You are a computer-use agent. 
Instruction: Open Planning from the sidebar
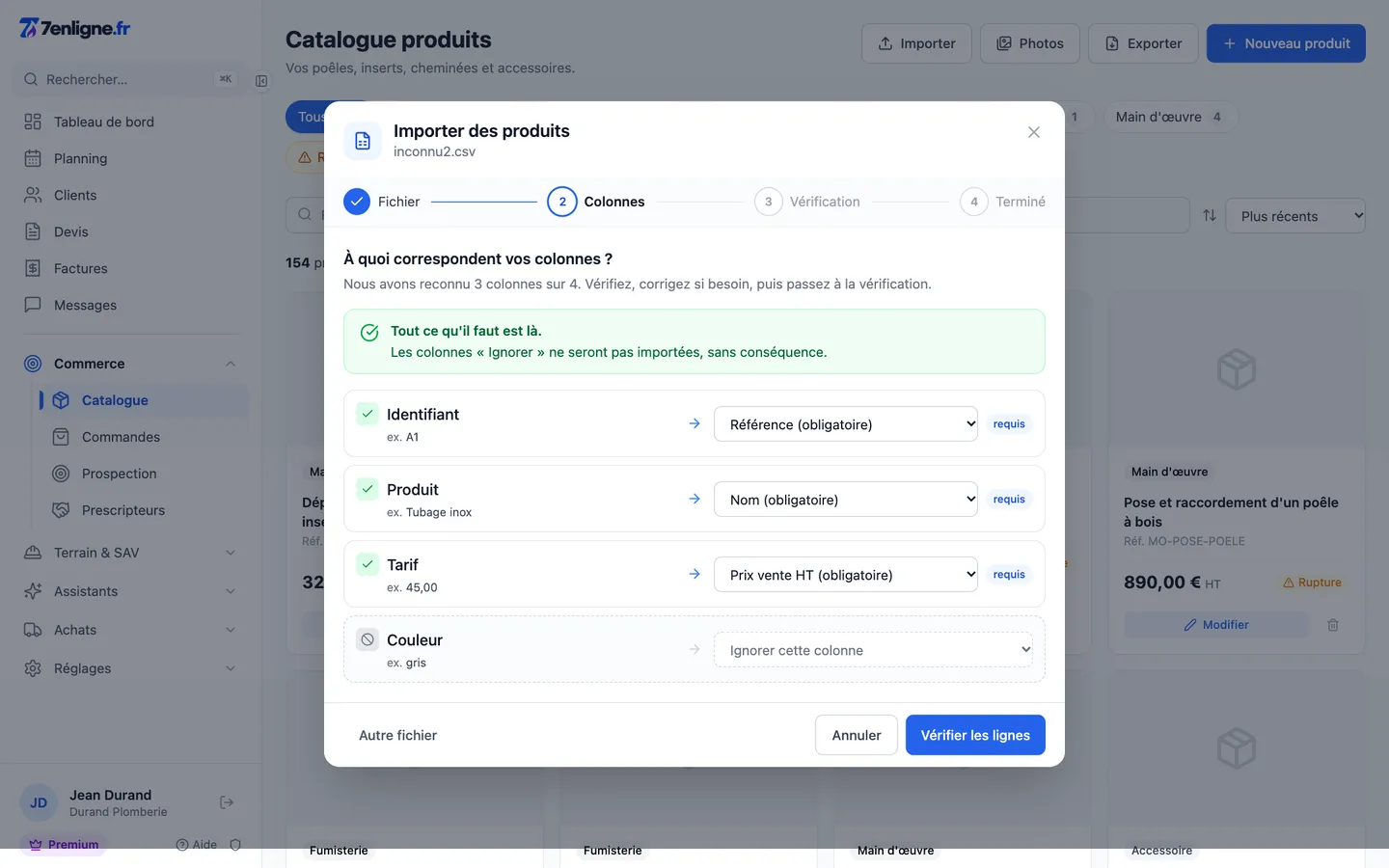(x=131, y=158)
